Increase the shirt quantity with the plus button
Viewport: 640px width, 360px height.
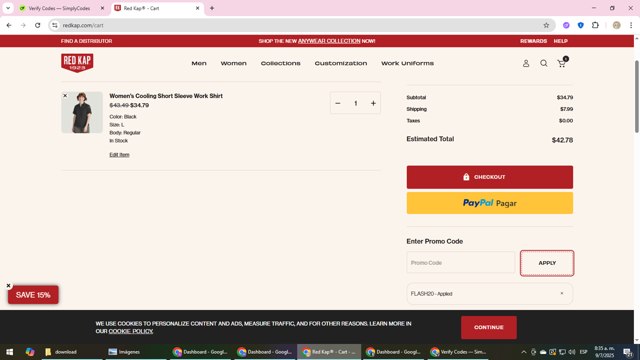[x=373, y=104]
